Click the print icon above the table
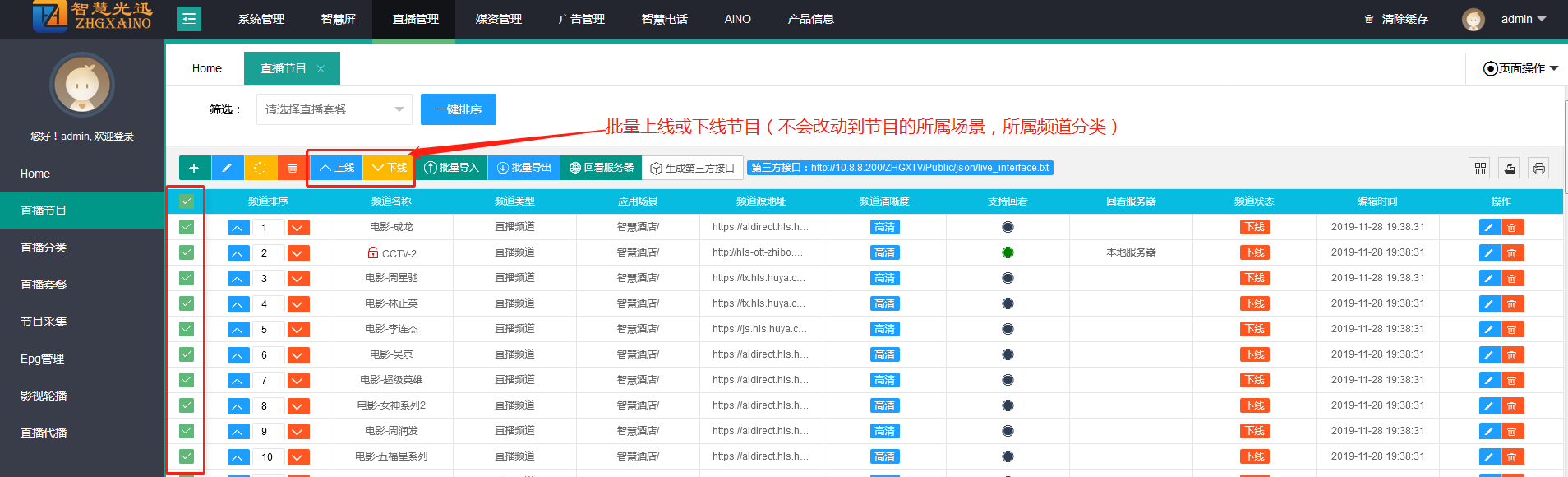This screenshot has height=477, width=1568. pyautogui.click(x=1538, y=169)
